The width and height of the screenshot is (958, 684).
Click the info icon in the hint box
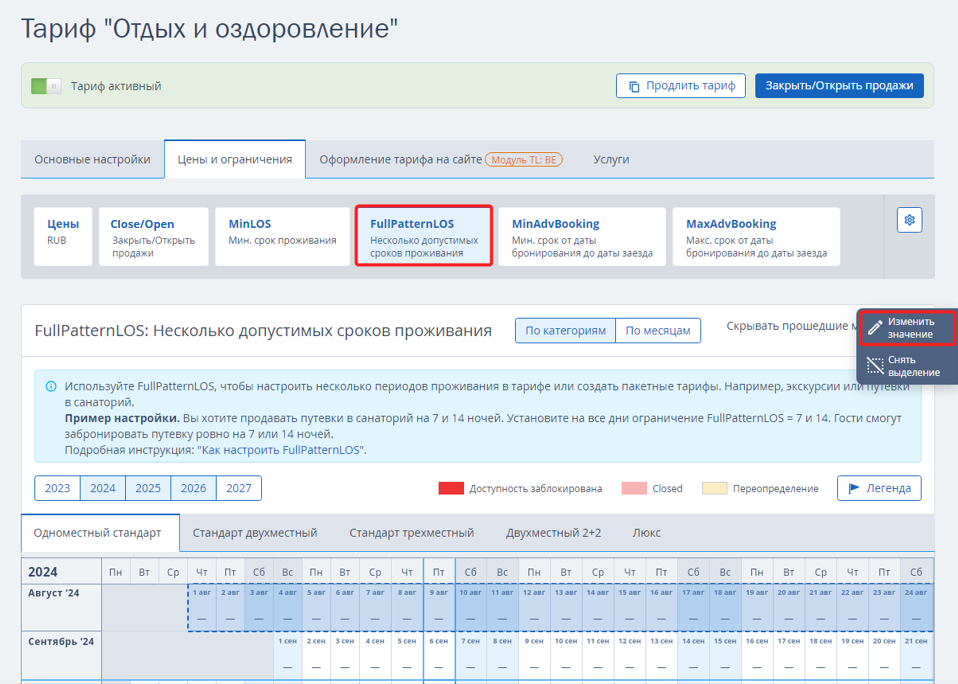[51, 386]
